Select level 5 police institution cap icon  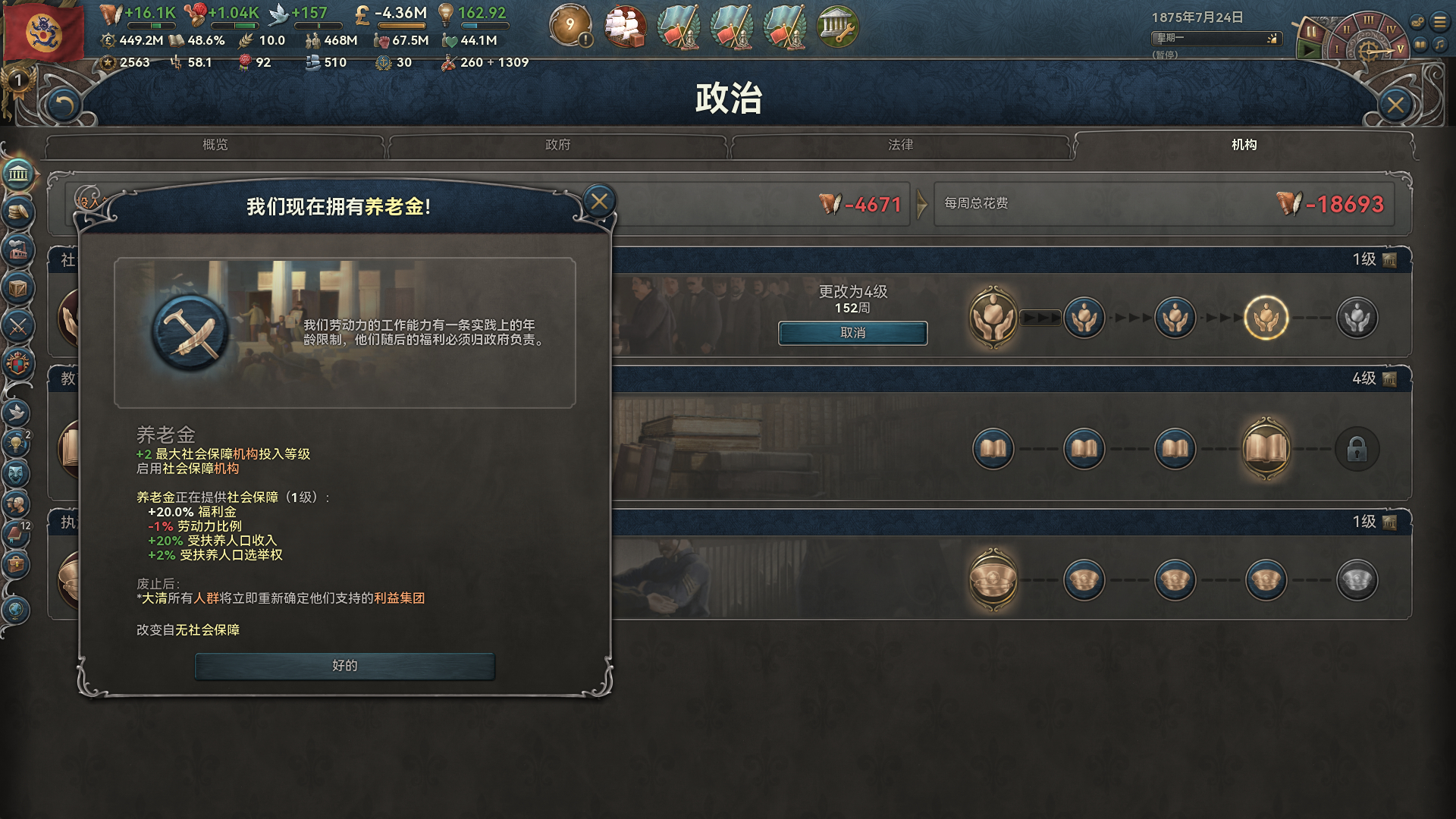tap(1357, 580)
